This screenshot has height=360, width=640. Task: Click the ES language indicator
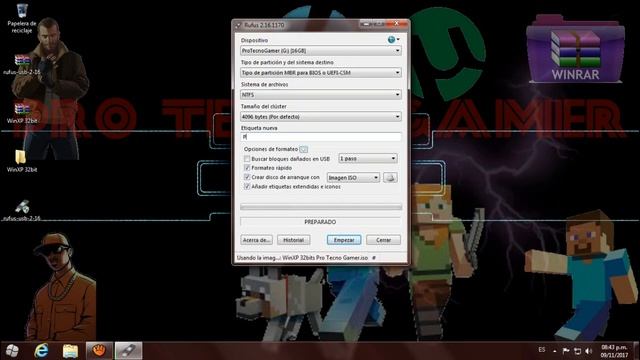coord(542,350)
